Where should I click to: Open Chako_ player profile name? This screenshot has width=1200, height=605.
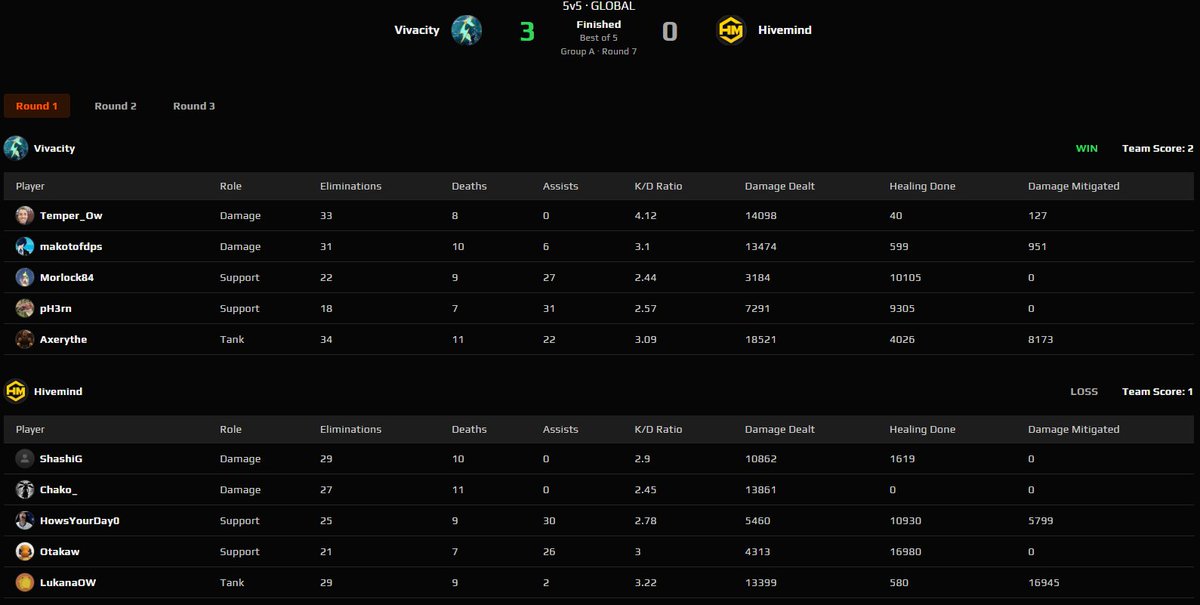(58, 489)
